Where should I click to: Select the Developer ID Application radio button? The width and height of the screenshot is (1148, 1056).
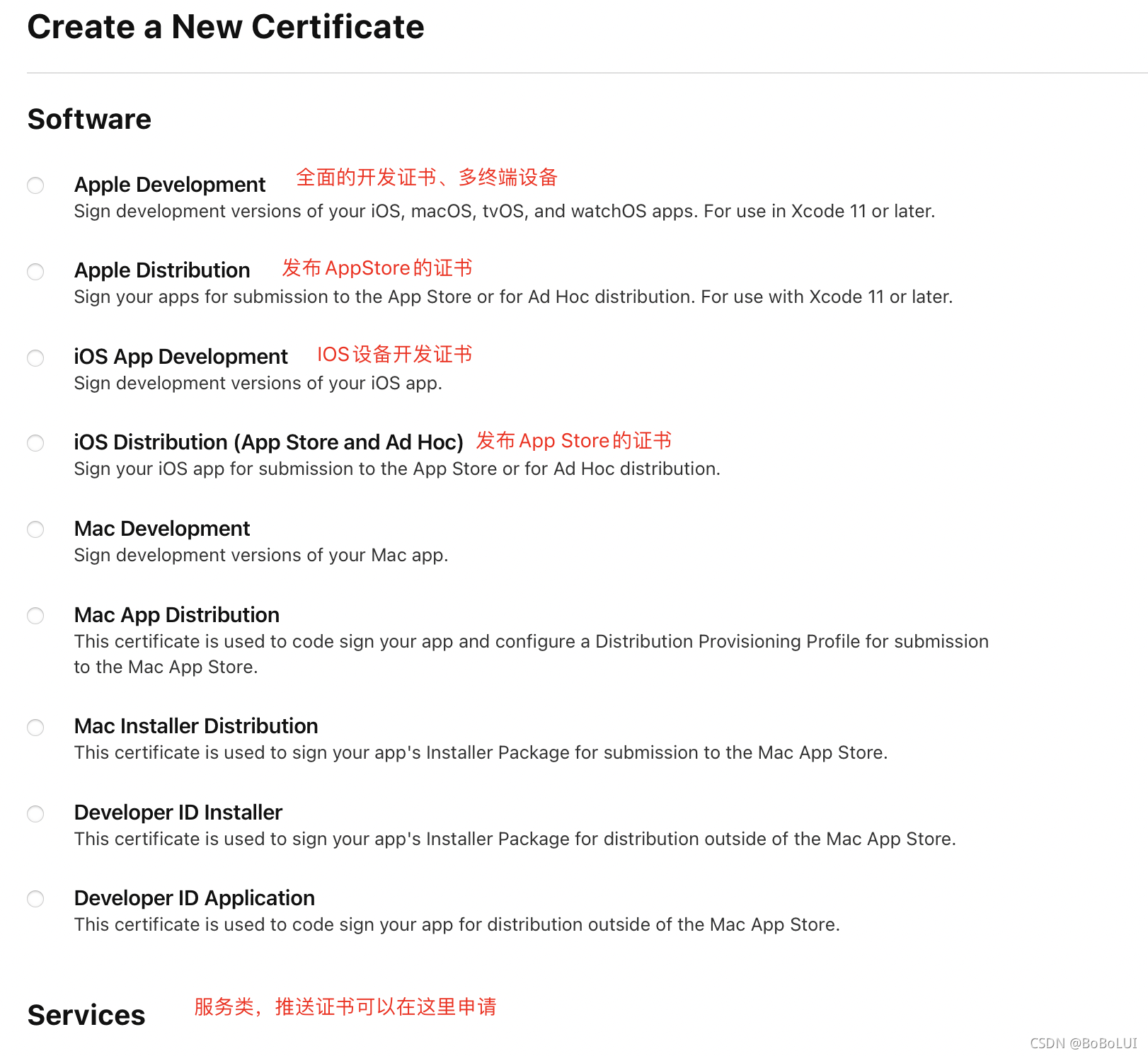tap(35, 899)
